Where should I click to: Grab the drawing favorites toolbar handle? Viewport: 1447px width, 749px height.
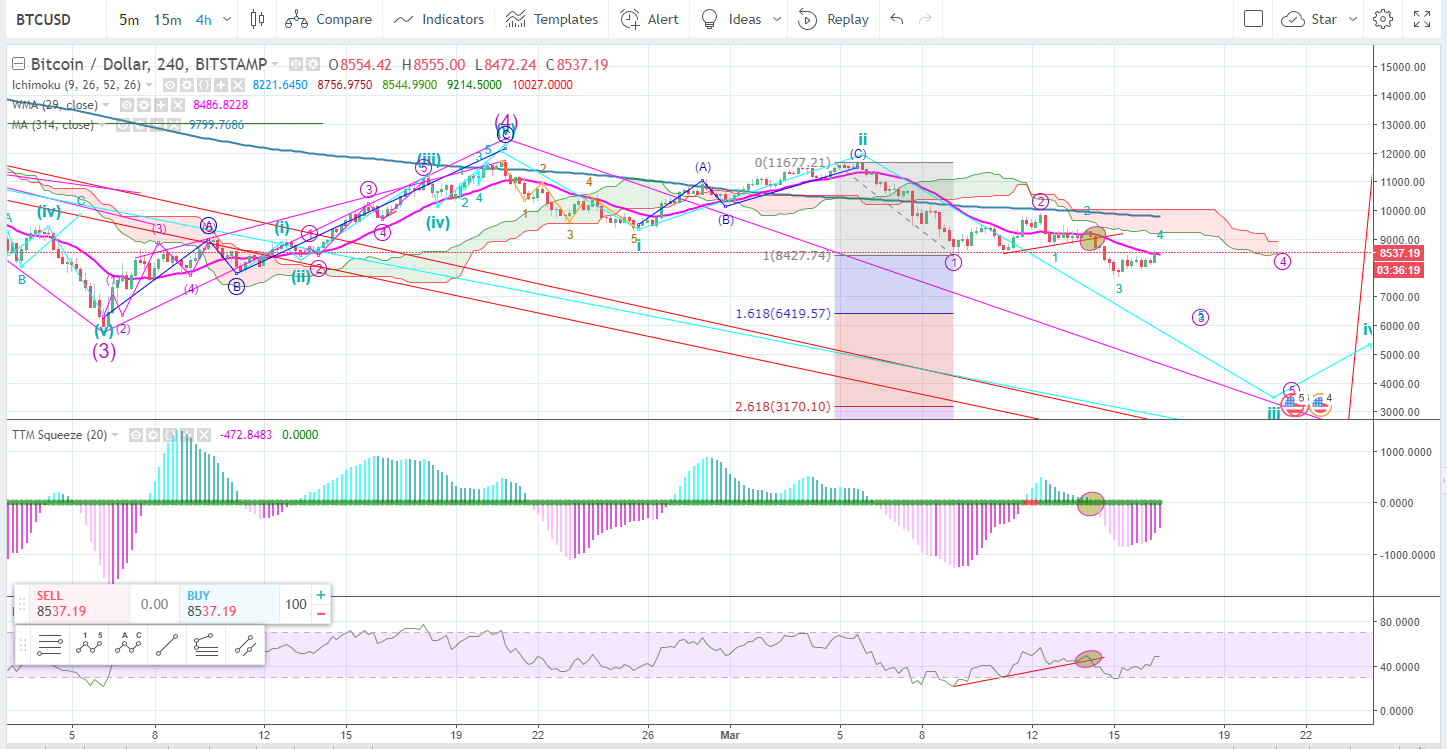point(22,645)
